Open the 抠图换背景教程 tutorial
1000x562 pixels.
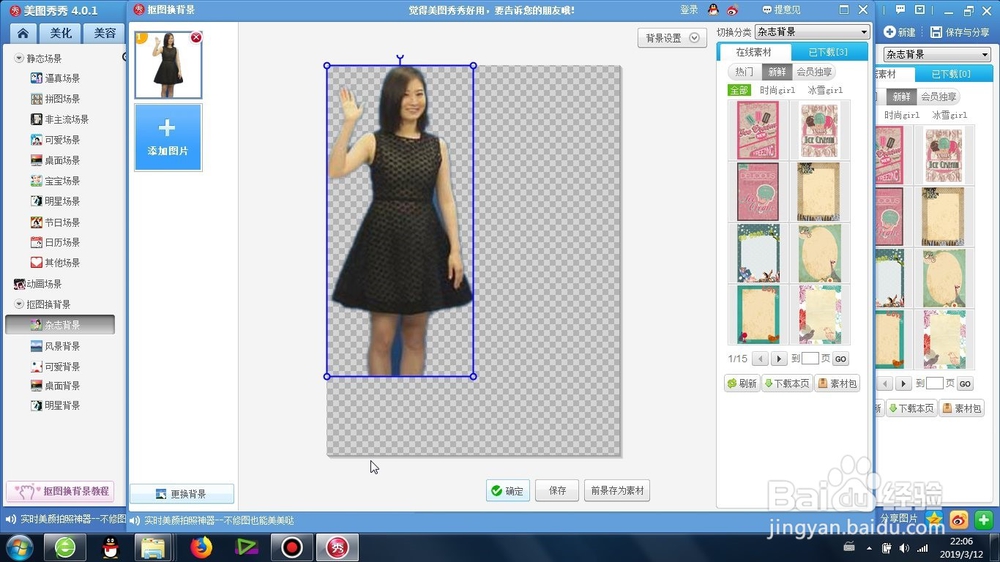pyautogui.click(x=61, y=491)
